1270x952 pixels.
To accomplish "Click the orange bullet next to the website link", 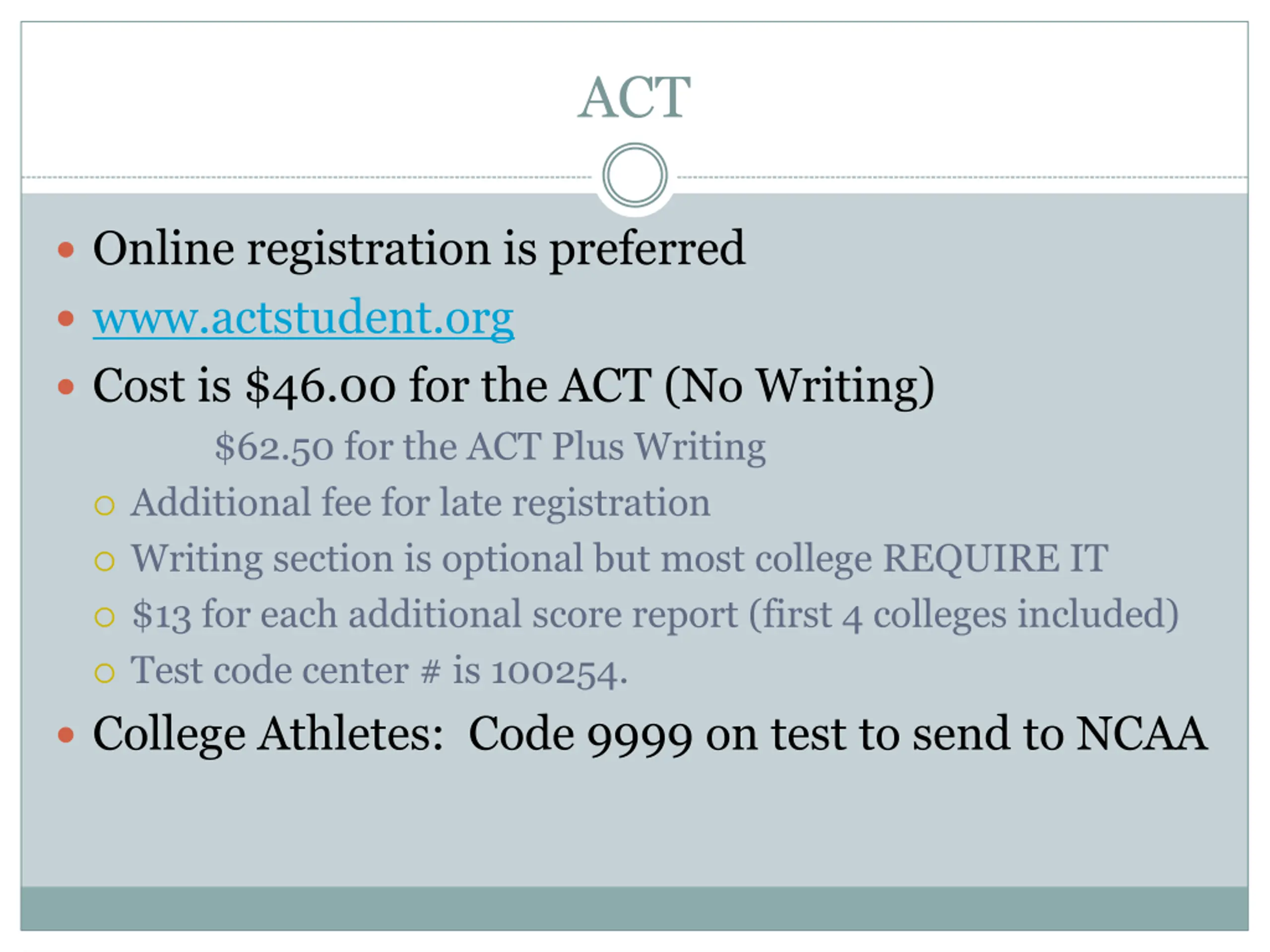I will click(x=66, y=318).
